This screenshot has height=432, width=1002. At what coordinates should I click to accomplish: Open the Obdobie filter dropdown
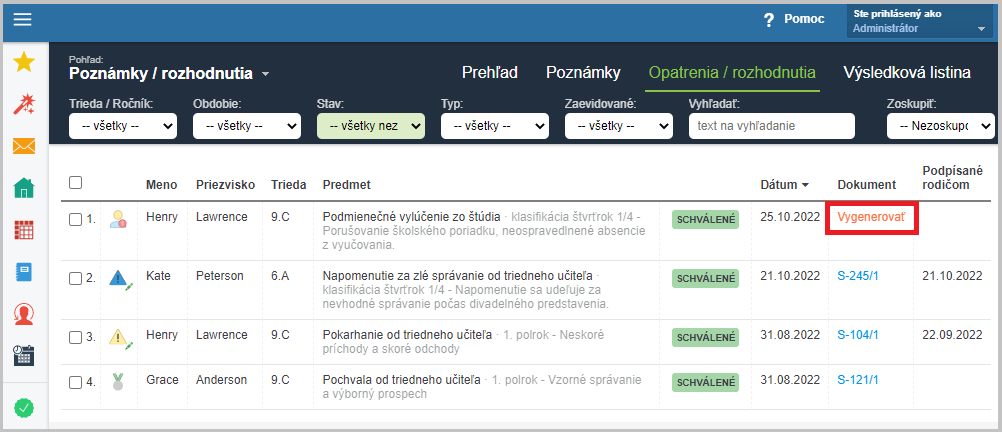[247, 126]
